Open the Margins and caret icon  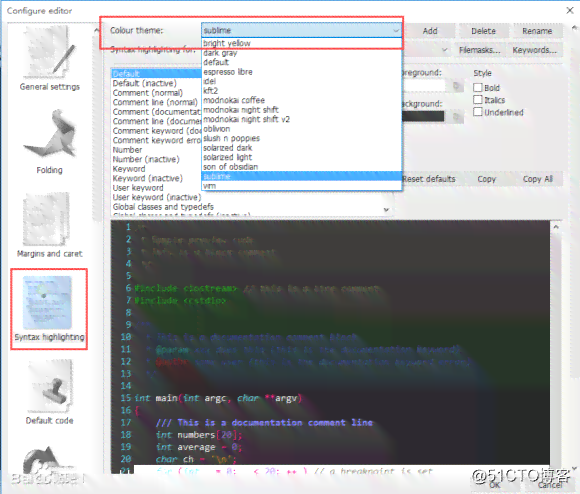46,219
